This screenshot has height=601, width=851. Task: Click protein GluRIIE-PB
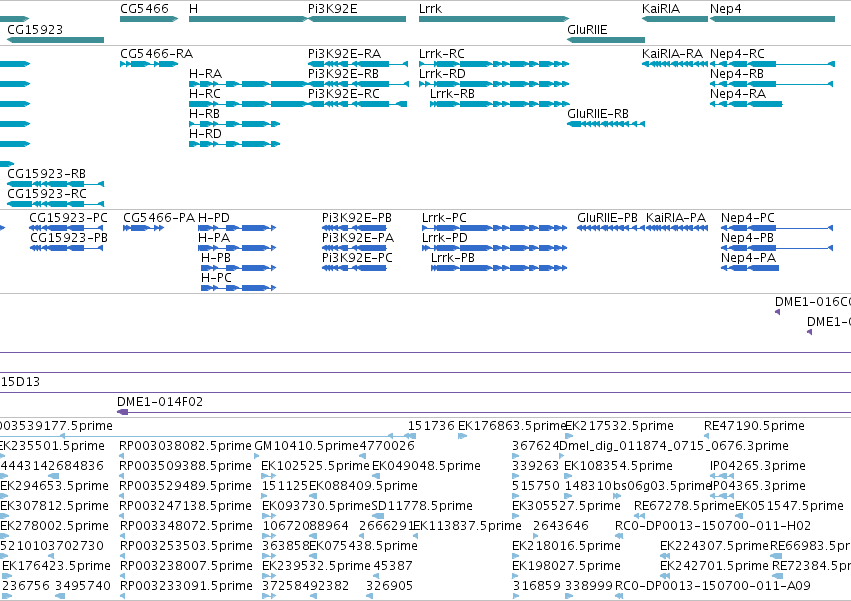pos(611,228)
